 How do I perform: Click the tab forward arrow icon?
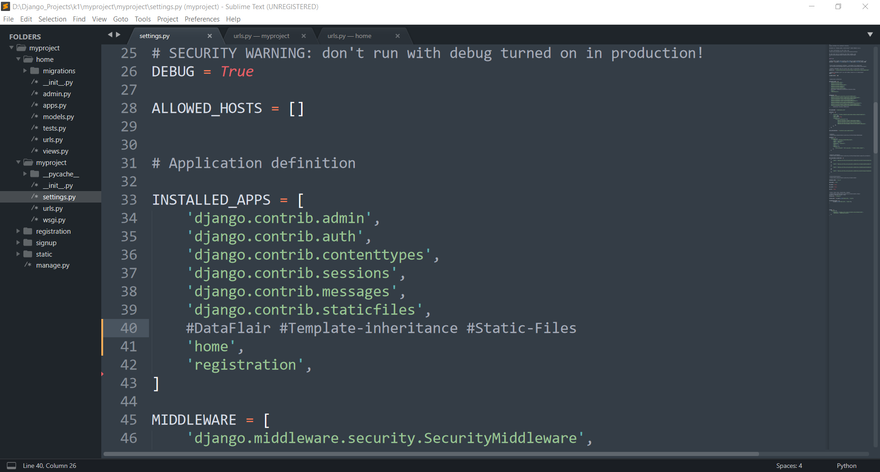pyautogui.click(x=118, y=35)
